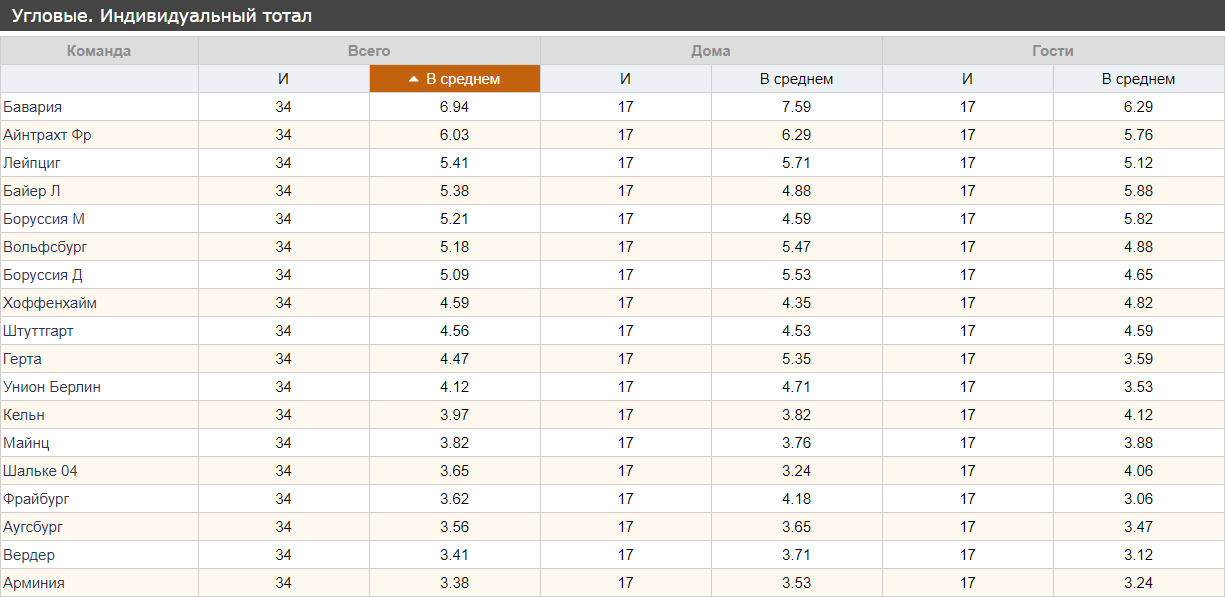This screenshot has height=597, width=1225.
Task: Select Бавария's away average 6.29
Action: (x=1139, y=107)
